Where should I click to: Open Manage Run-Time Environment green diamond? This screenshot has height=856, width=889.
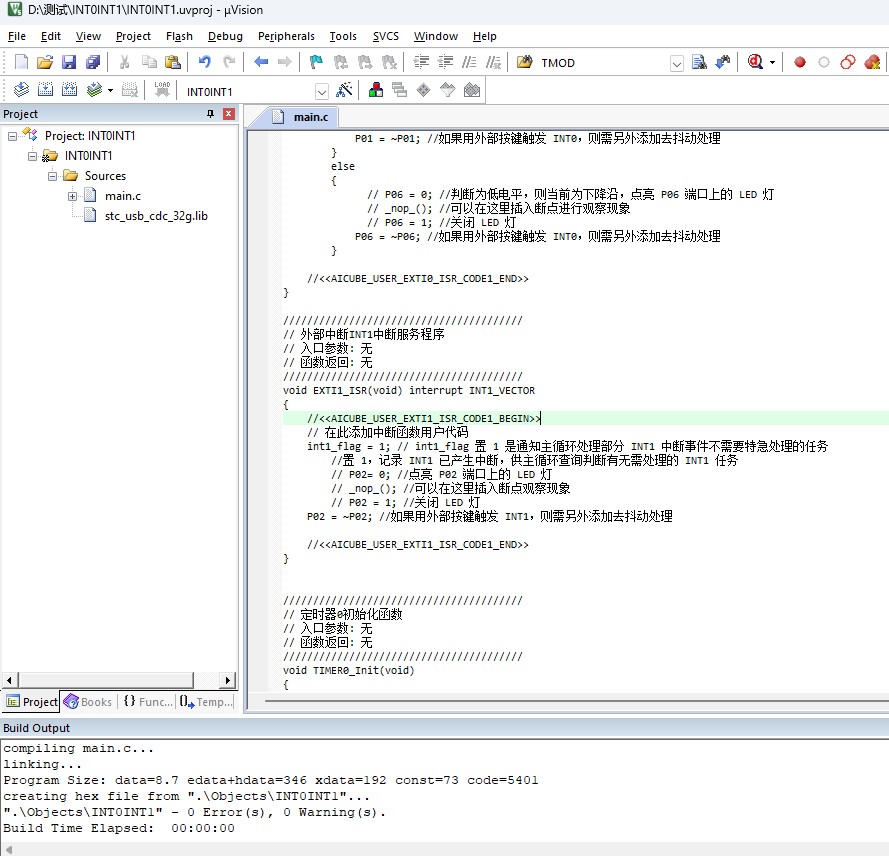(423, 90)
